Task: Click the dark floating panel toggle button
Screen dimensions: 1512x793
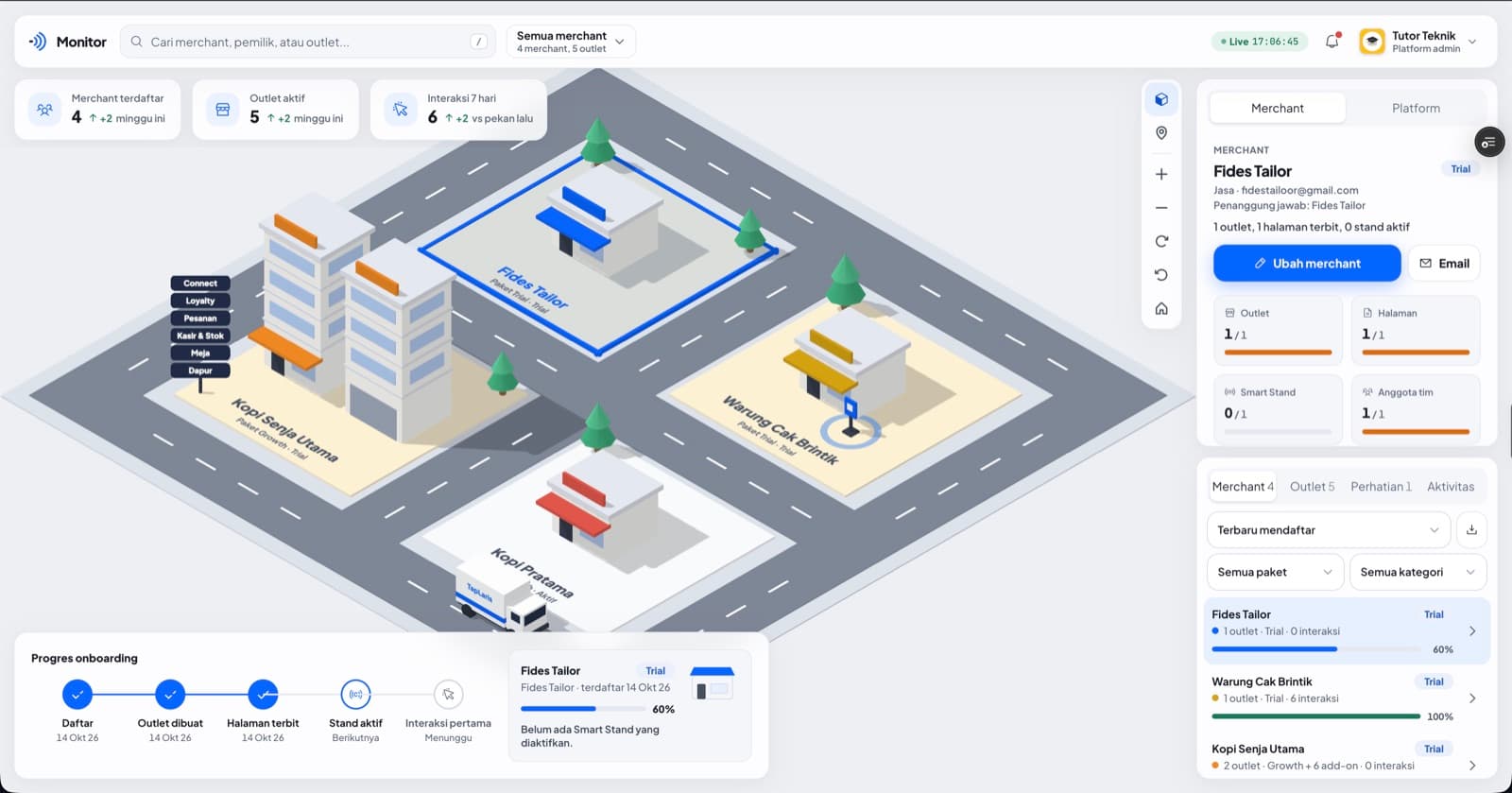Action: pos(1489,142)
